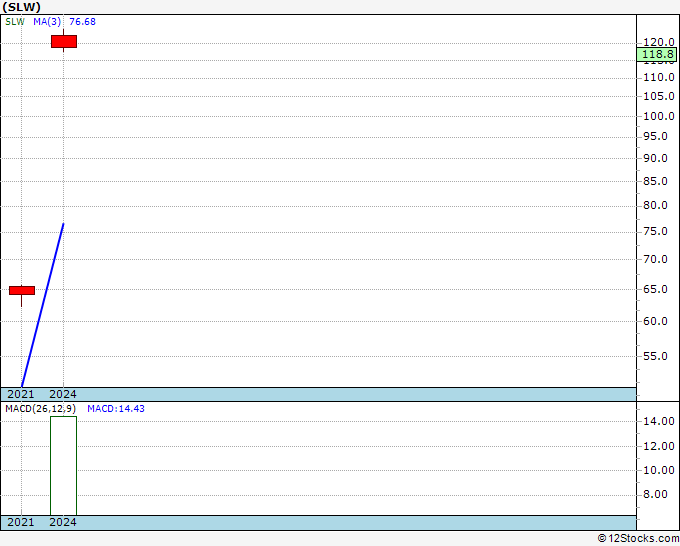
Task: Click the 90.0 price axis label
Action: tap(655, 158)
